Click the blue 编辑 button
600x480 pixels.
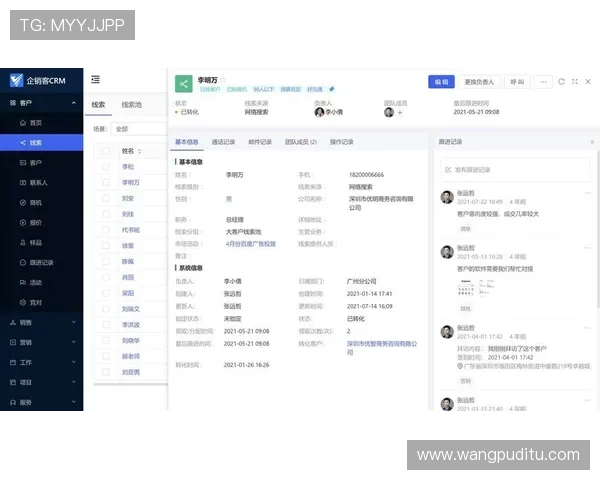click(x=440, y=81)
